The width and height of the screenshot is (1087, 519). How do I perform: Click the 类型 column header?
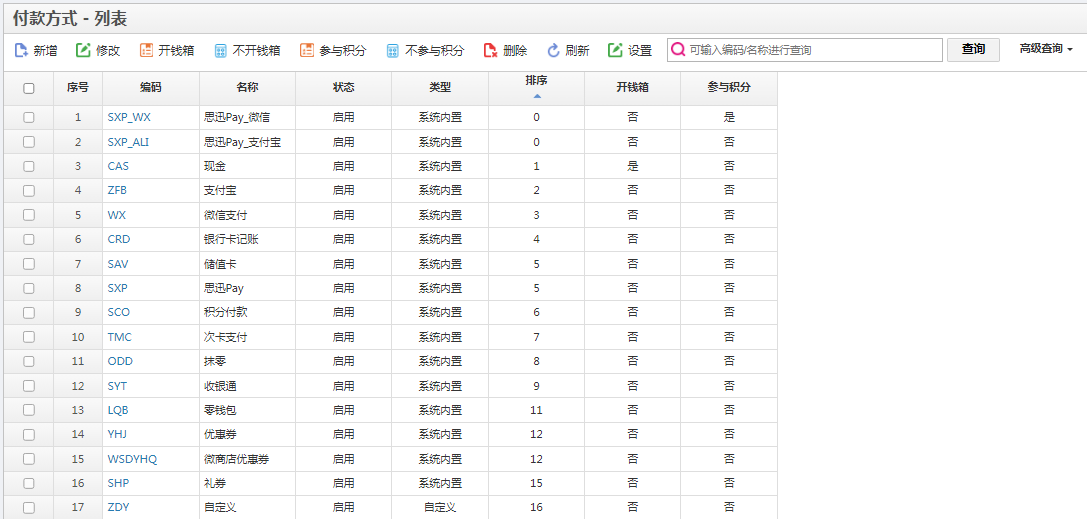(440, 87)
